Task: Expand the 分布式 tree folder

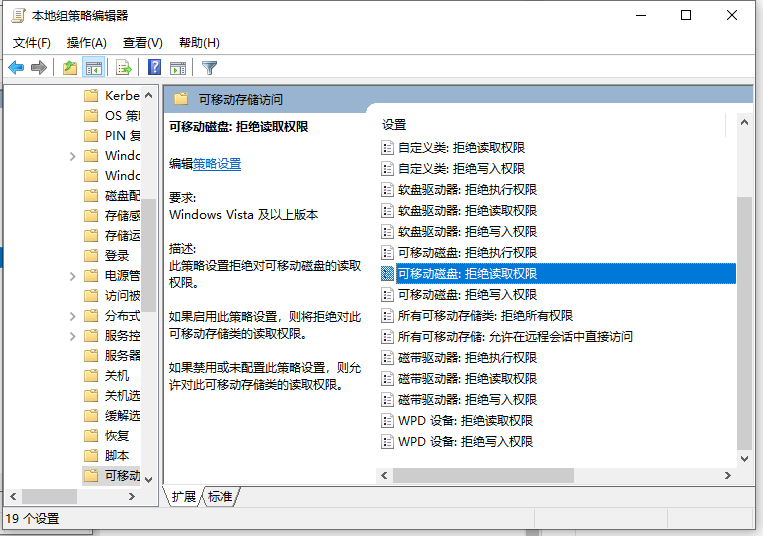Action: point(73,316)
